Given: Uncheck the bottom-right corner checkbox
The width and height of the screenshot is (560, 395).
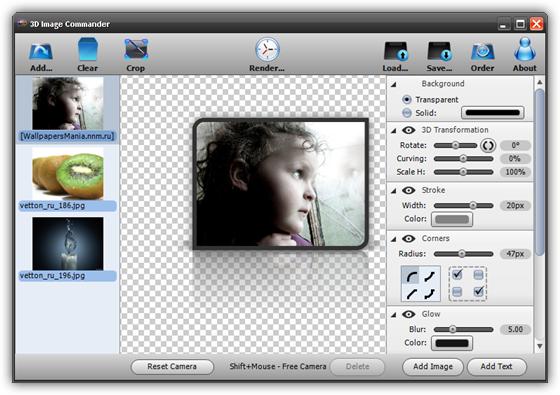Looking at the screenshot, I should tap(479, 292).
